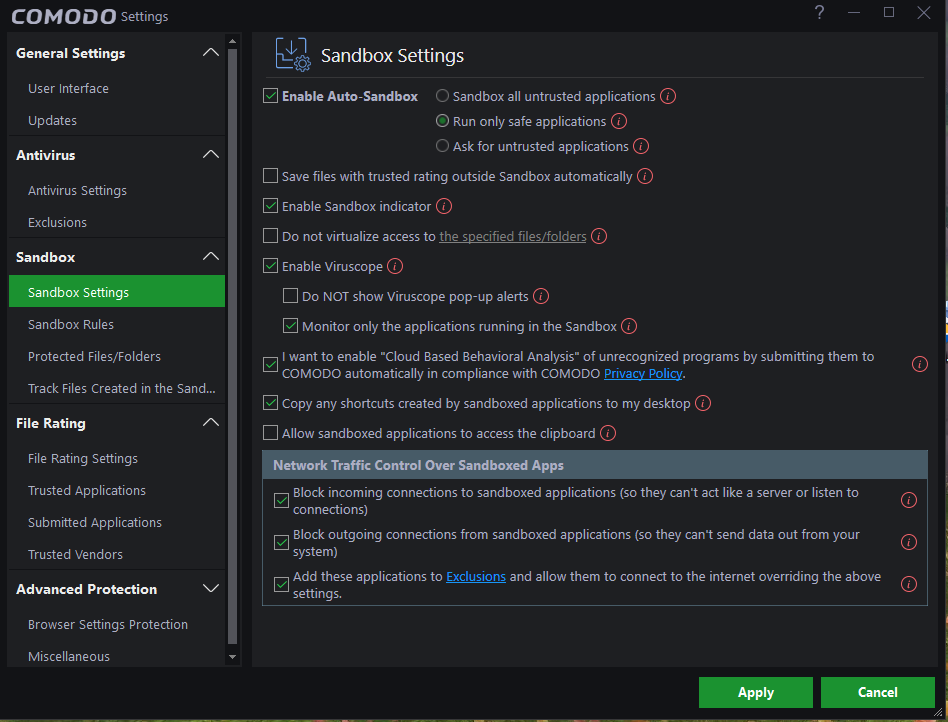This screenshot has width=948, height=722.
Task: Click info icon next to Enable Viruscope
Action: [395, 267]
